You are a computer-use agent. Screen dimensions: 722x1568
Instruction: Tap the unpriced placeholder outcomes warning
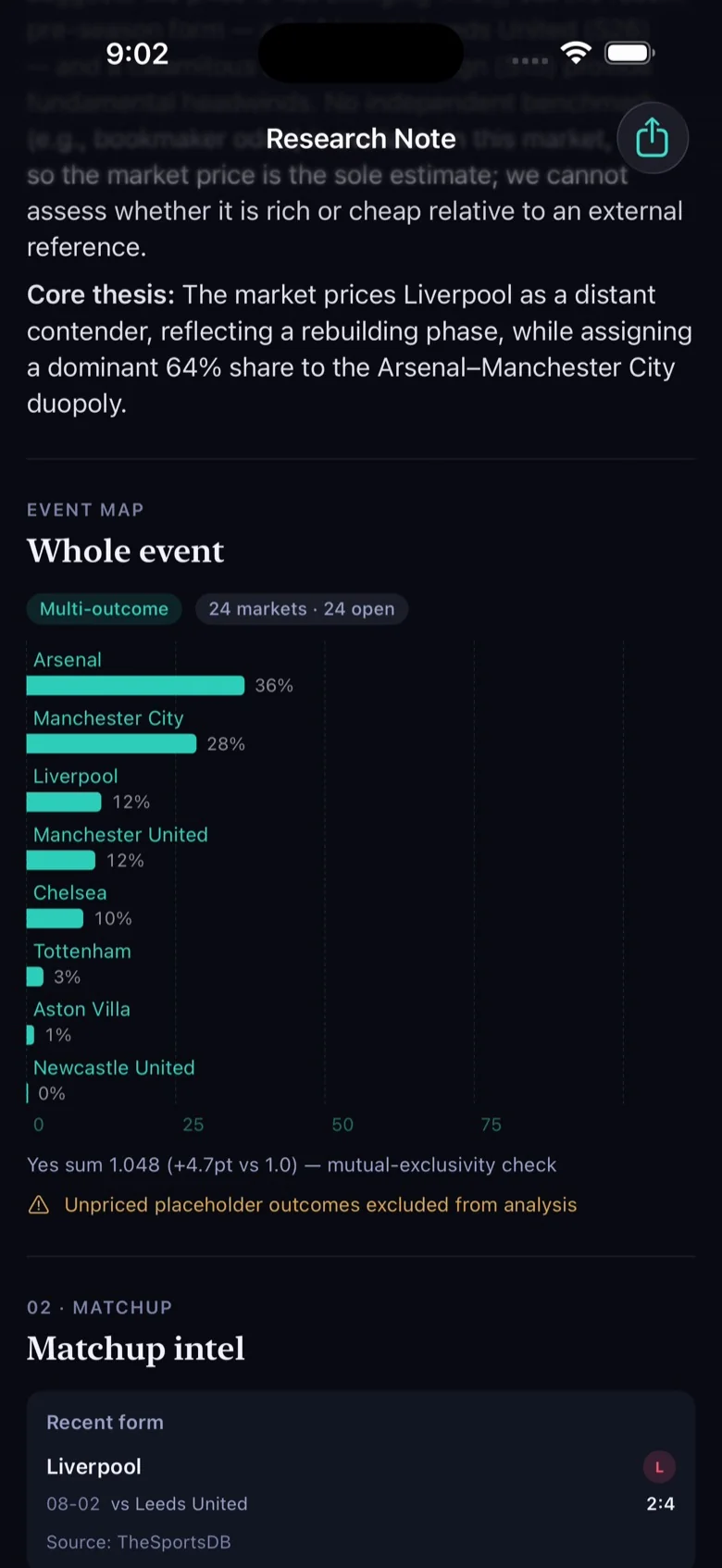pyautogui.click(x=320, y=1204)
